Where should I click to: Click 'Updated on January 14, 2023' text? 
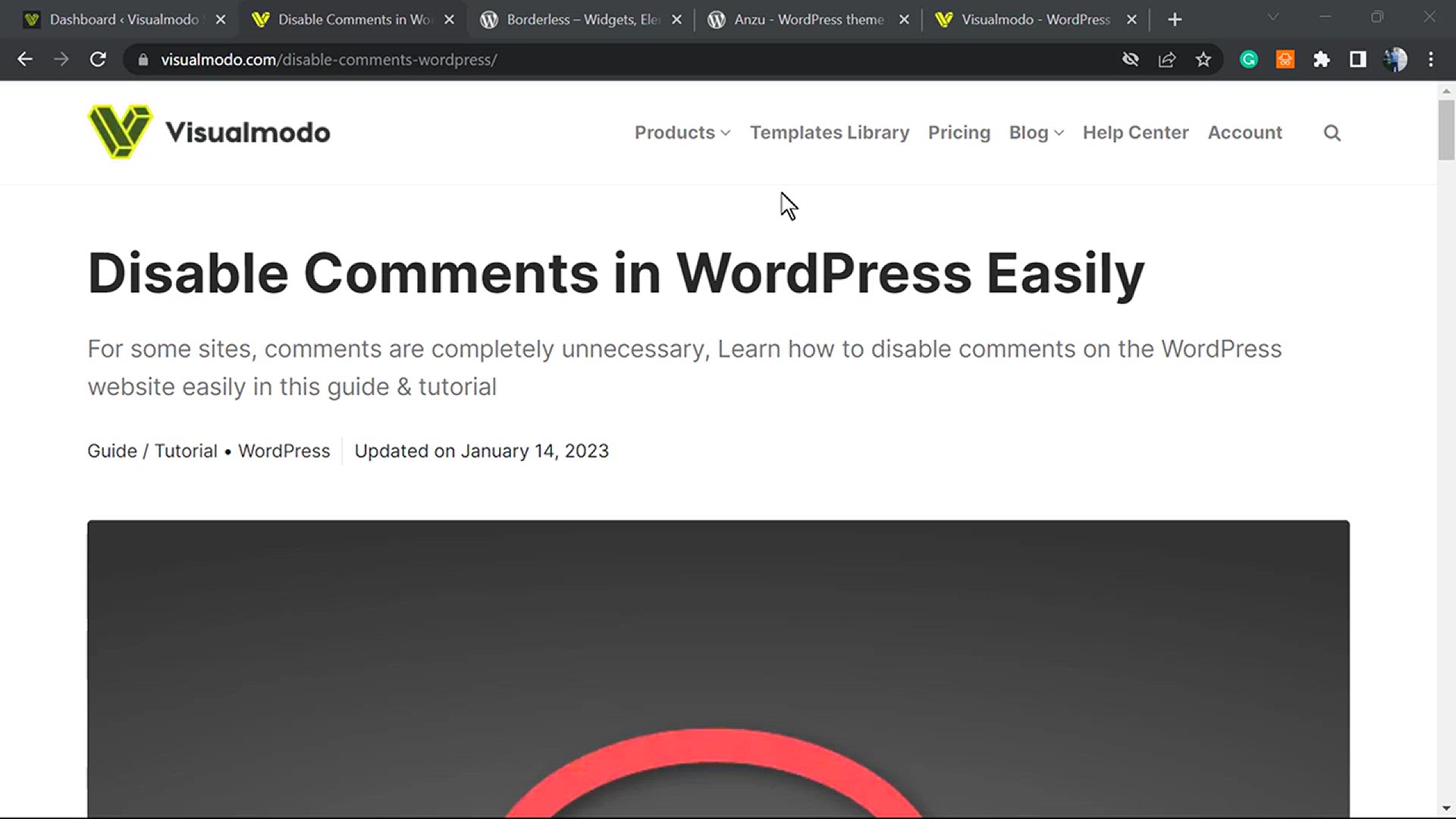(x=482, y=451)
